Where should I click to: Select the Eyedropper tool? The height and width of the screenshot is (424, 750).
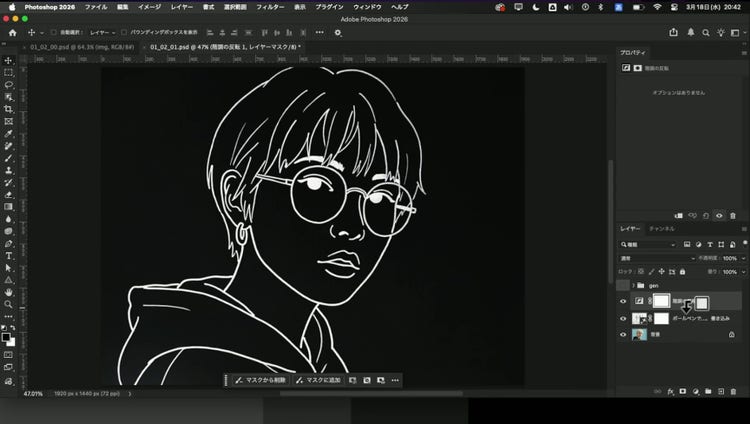point(8,133)
